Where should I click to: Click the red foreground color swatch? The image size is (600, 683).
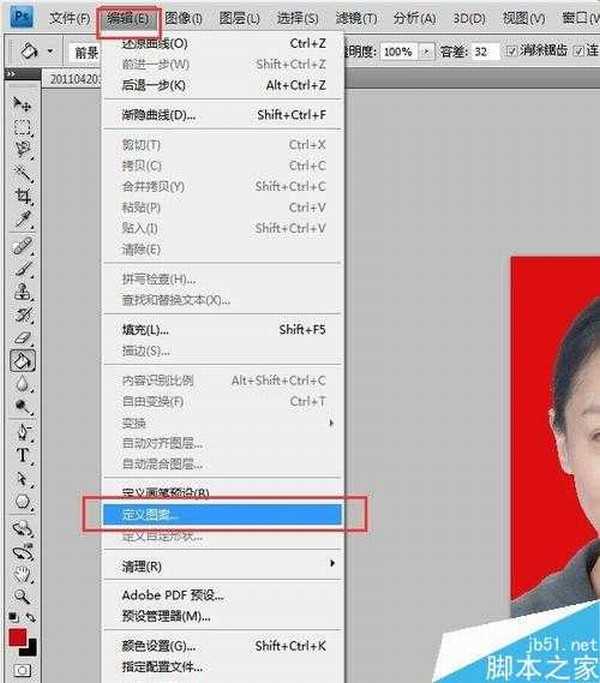[x=18, y=637]
